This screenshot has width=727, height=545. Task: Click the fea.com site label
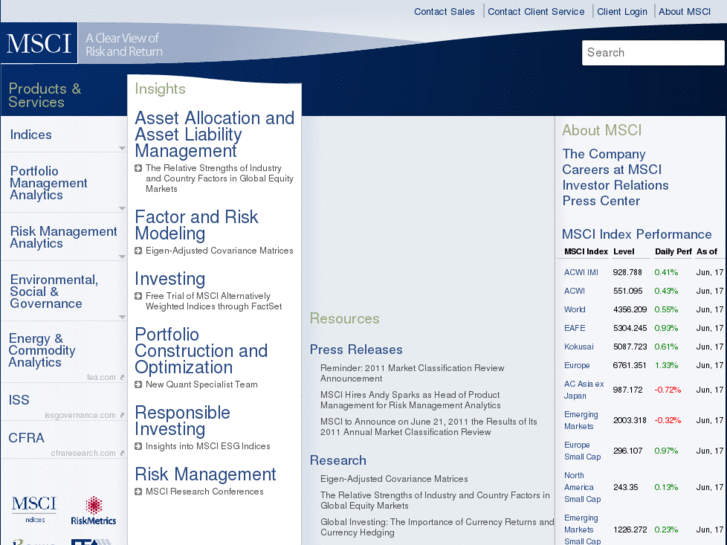[101, 378]
